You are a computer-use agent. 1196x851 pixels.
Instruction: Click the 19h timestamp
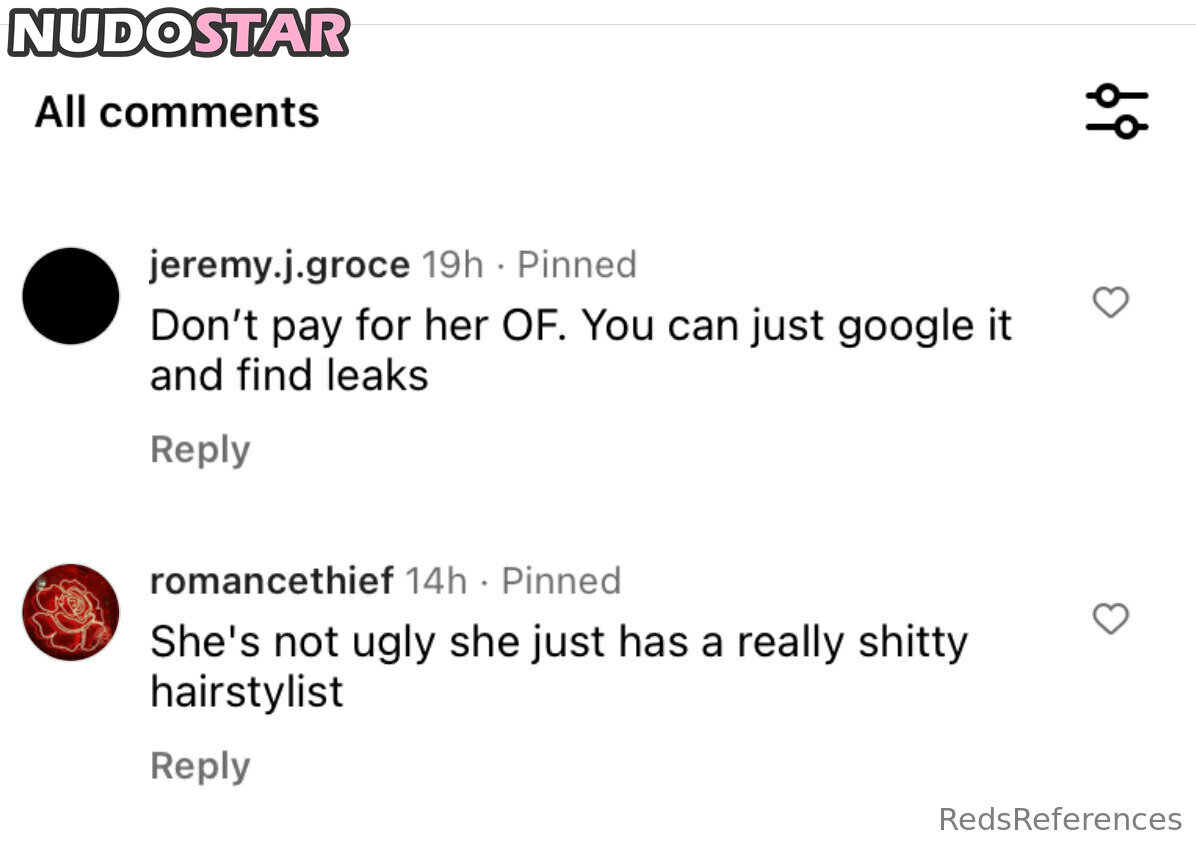[x=453, y=265]
